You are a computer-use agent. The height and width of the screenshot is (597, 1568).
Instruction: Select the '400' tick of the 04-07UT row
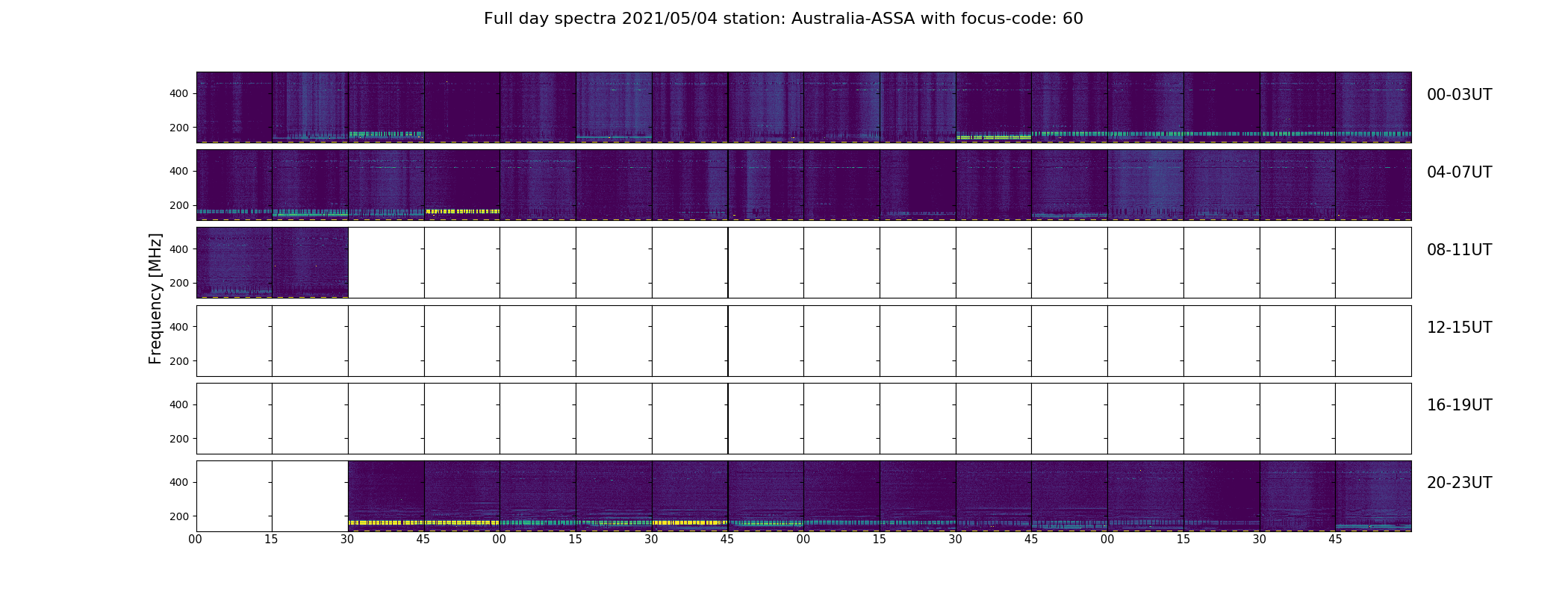(x=179, y=171)
